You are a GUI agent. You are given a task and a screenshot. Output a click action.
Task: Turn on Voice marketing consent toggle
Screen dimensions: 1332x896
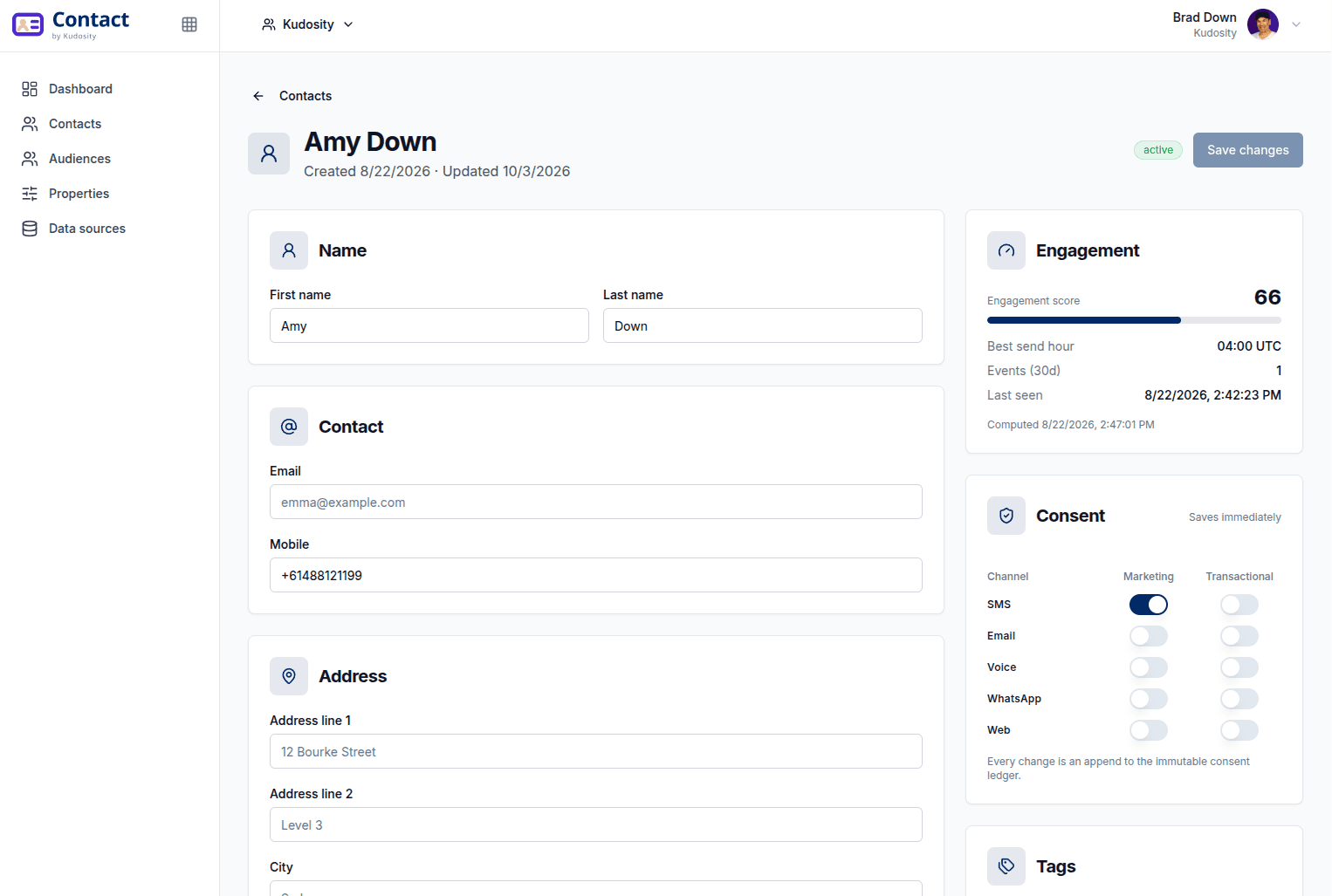click(1149, 667)
